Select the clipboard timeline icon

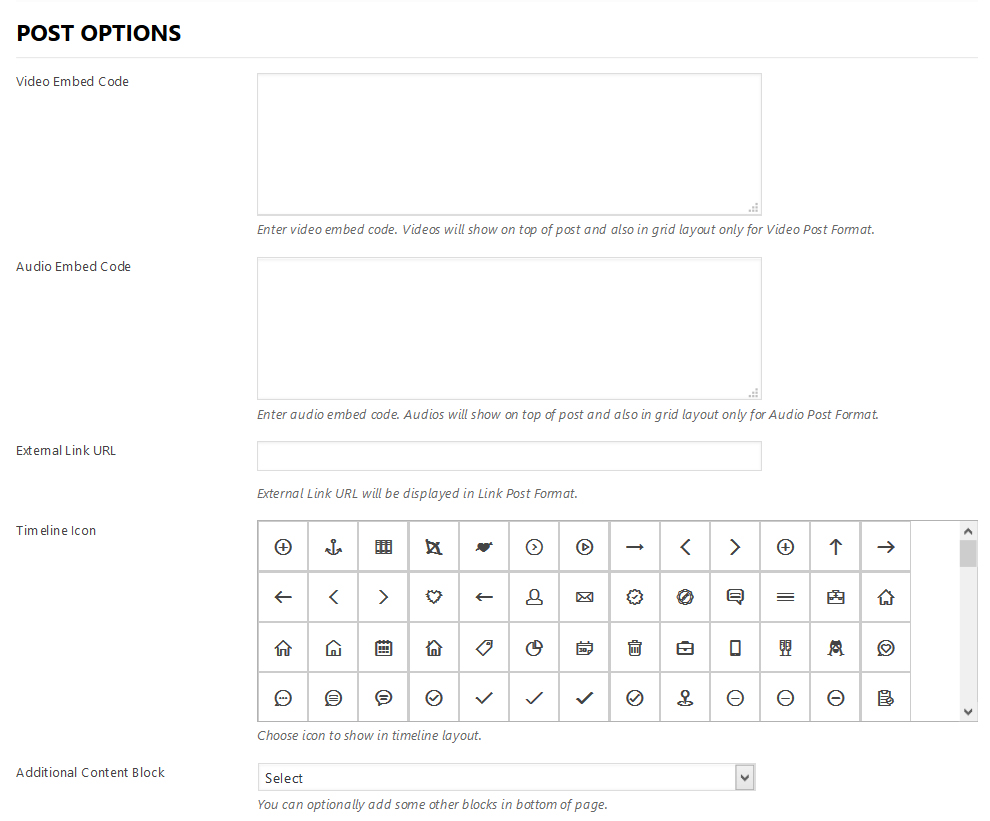tap(886, 698)
